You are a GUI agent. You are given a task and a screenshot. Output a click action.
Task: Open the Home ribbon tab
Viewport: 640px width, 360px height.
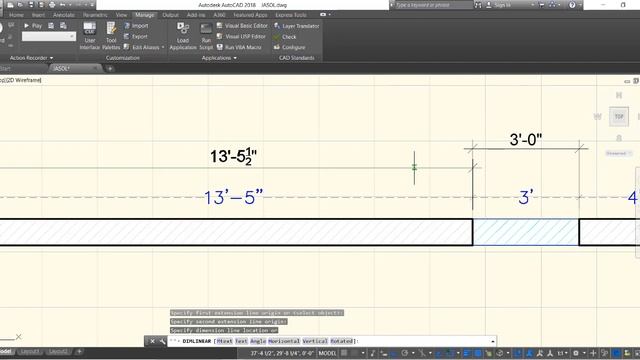click(16, 15)
